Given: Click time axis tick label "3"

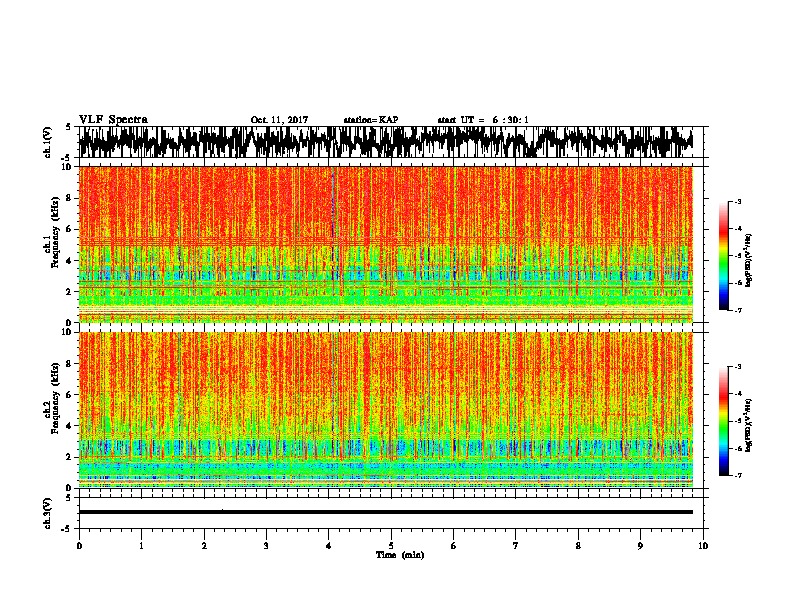Looking at the screenshot, I should click(x=266, y=546).
